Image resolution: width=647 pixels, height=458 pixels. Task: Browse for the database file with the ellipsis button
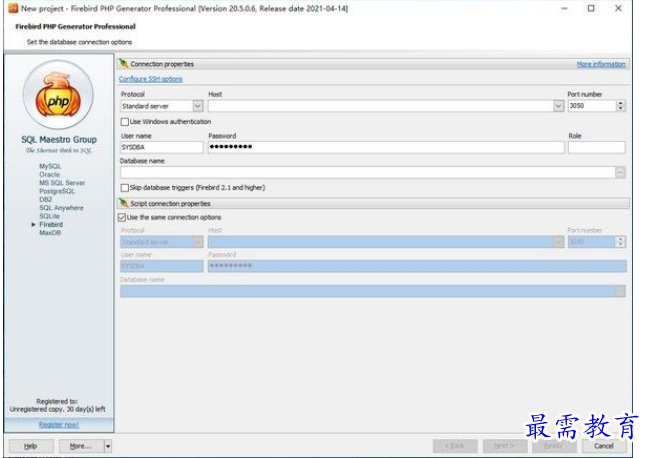620,172
